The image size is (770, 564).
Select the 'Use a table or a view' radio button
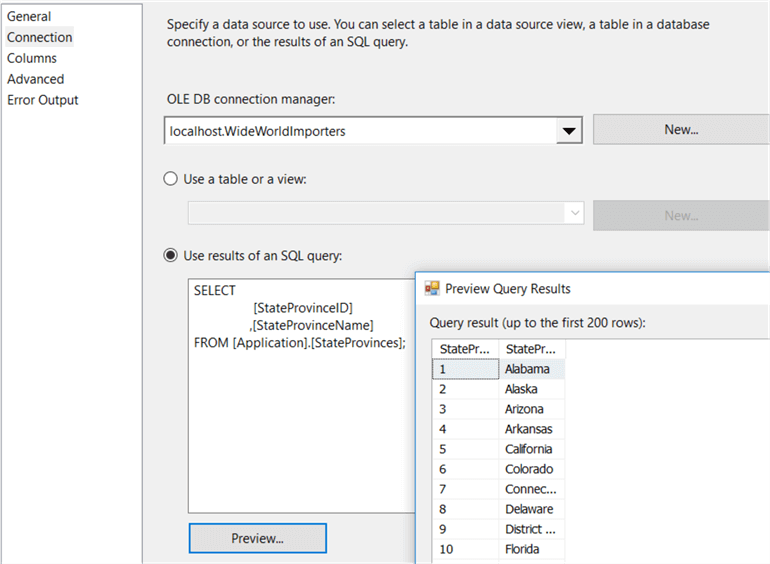pos(170,179)
